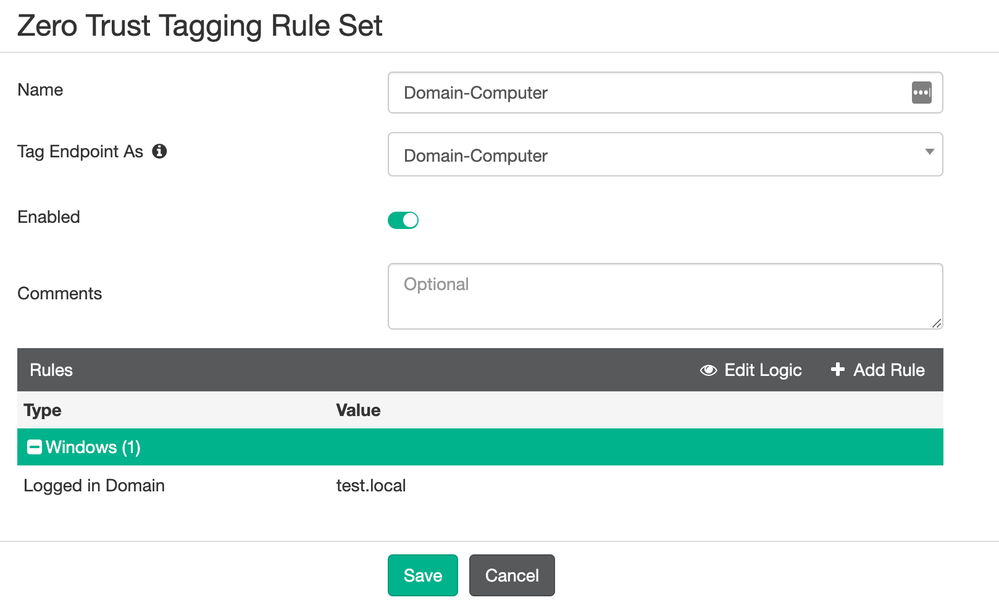Click into the Comments text area
This screenshot has width=999, height=616.
664,295
